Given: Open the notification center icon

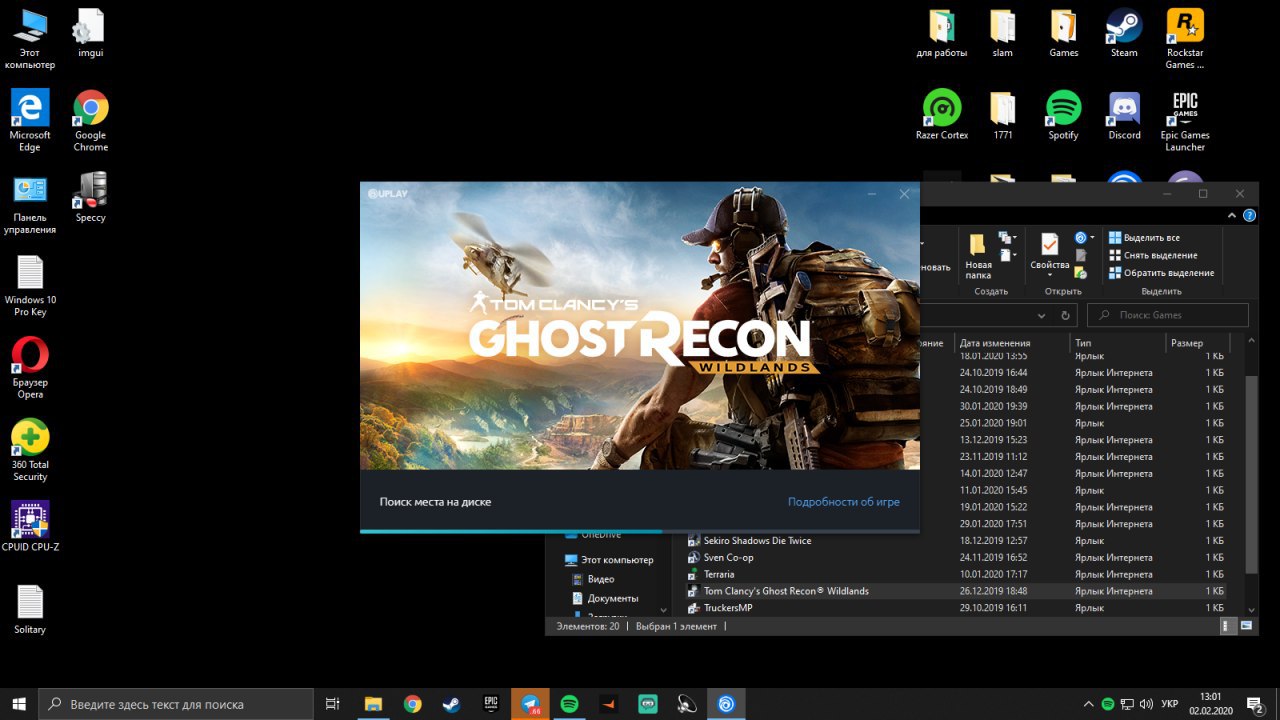Looking at the screenshot, I should pyautogui.click(x=1255, y=704).
